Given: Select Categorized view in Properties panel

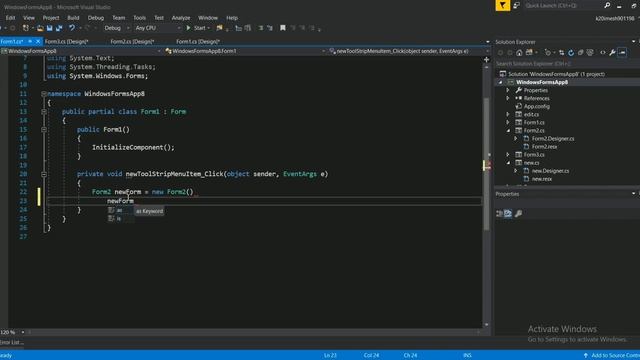Looking at the screenshot, I should 499,213.
